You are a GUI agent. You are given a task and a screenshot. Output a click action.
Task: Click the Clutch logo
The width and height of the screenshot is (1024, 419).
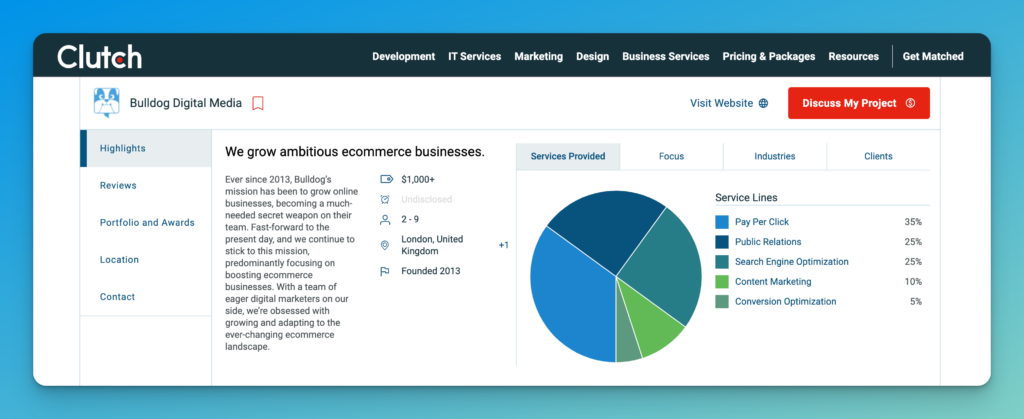coord(99,57)
